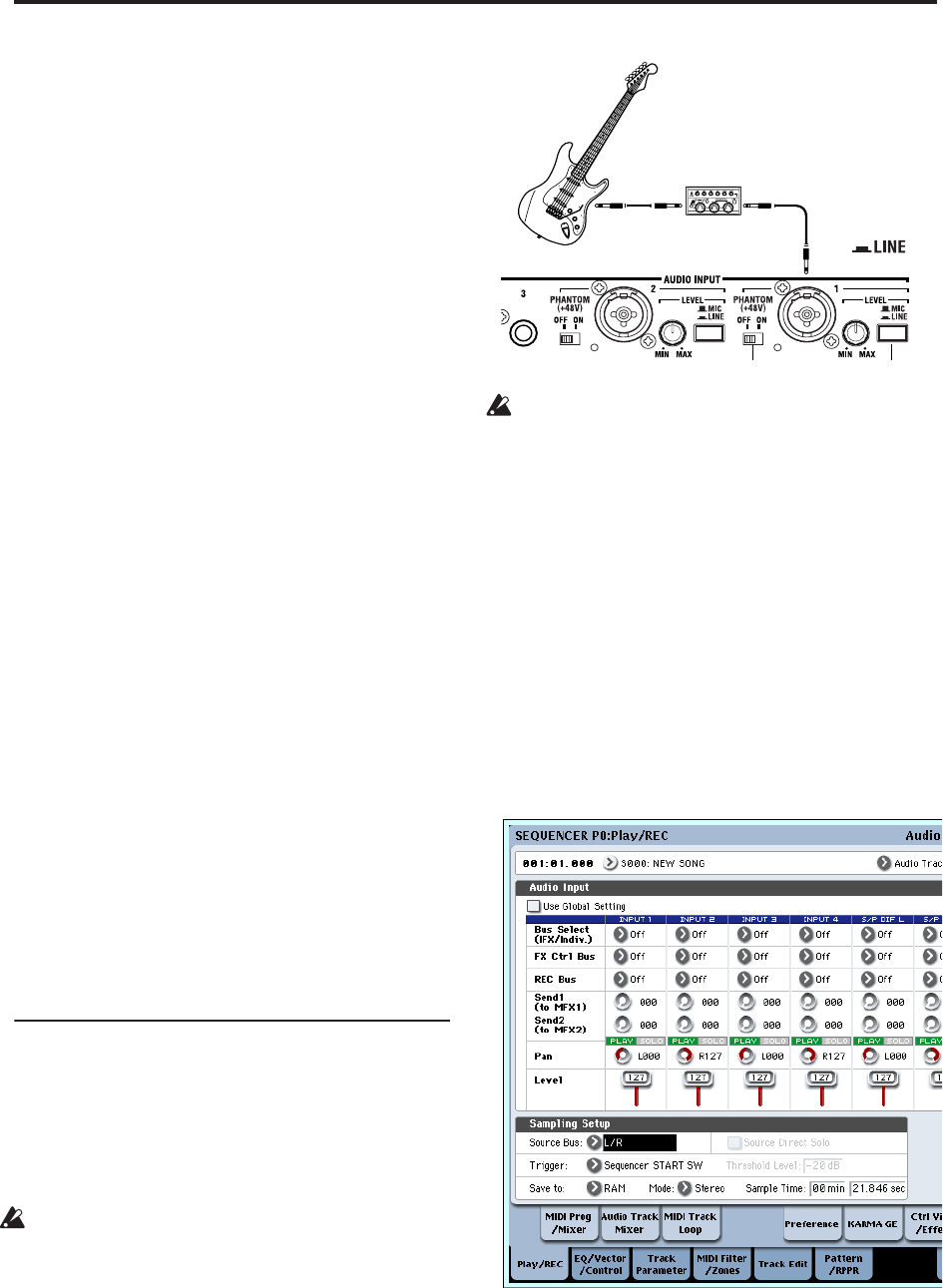Flip the PHANTOM switch of AUDIO INPUT 2

tap(570, 340)
